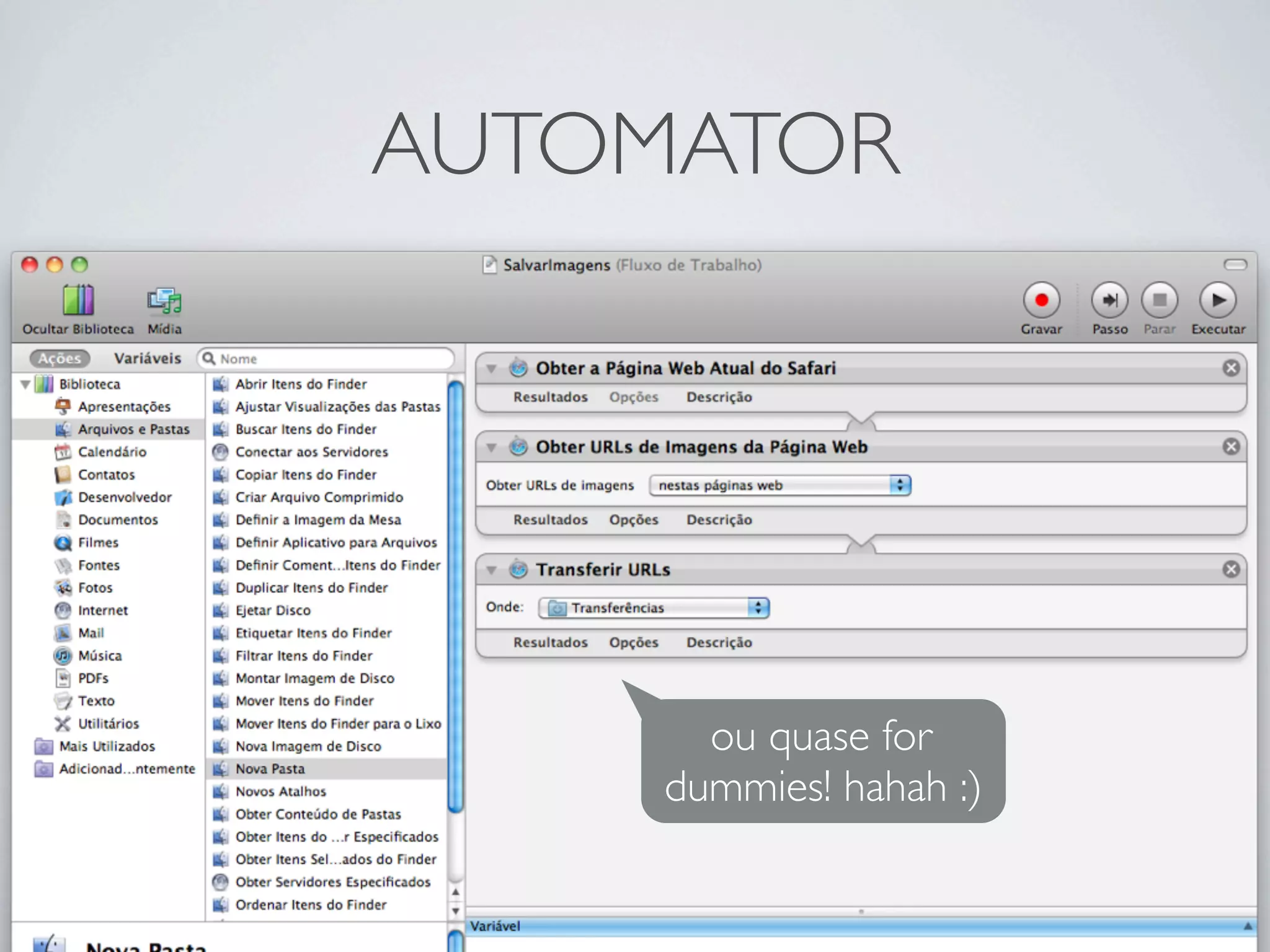Collapse the Biblioteca tree node
Image resolution: width=1270 pixels, height=952 pixels.
25,384
